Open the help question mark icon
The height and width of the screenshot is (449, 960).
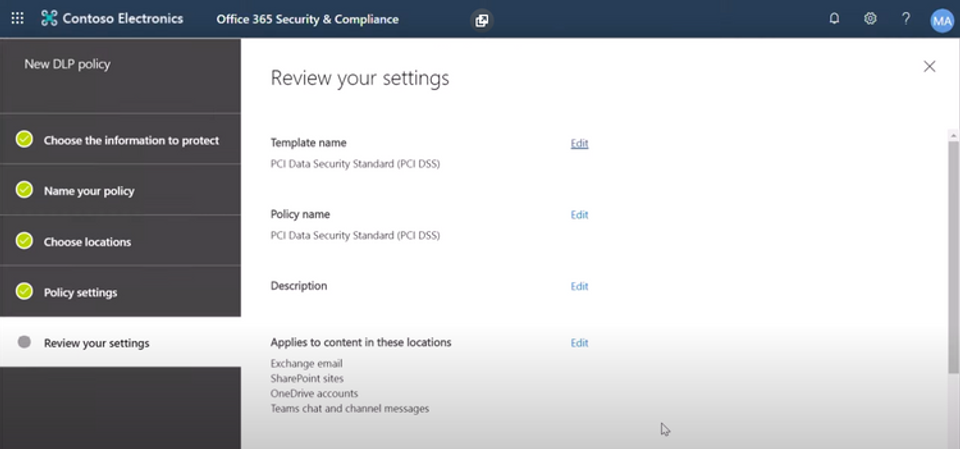coord(906,18)
